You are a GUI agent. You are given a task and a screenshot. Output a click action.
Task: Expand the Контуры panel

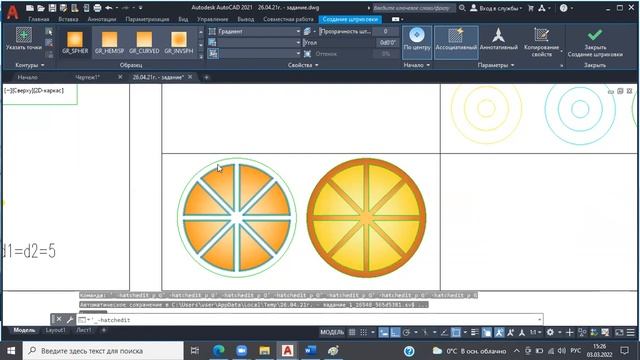tap(29, 65)
